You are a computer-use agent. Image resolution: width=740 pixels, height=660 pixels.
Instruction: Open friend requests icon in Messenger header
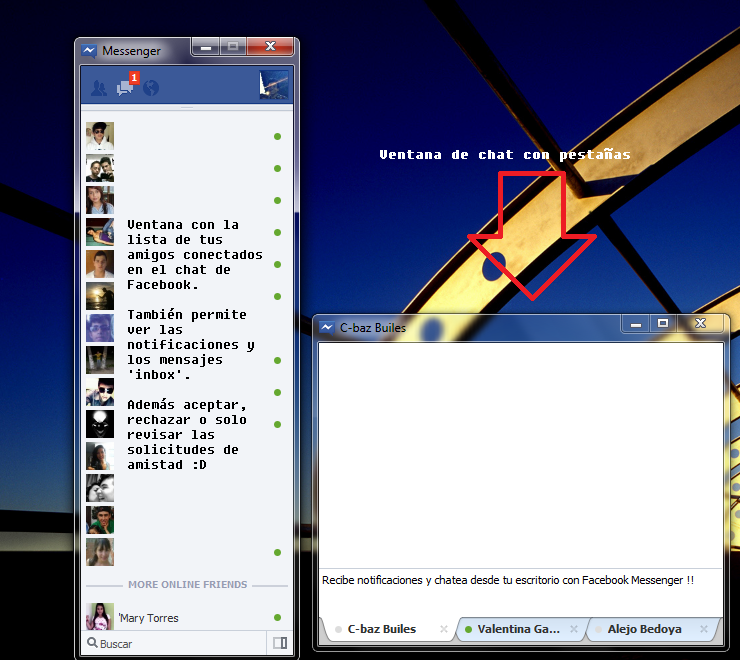click(99, 88)
